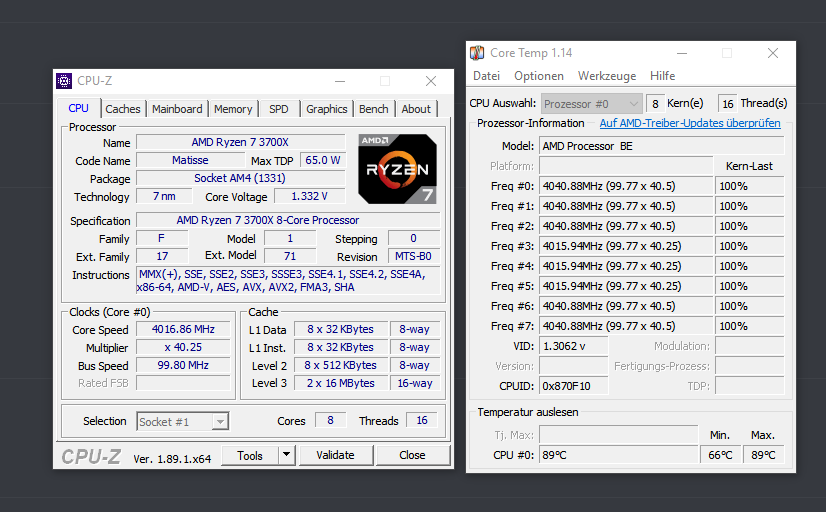826x512 pixels.
Task: Click the Max TDP value 65.0 W
Action: 322,160
